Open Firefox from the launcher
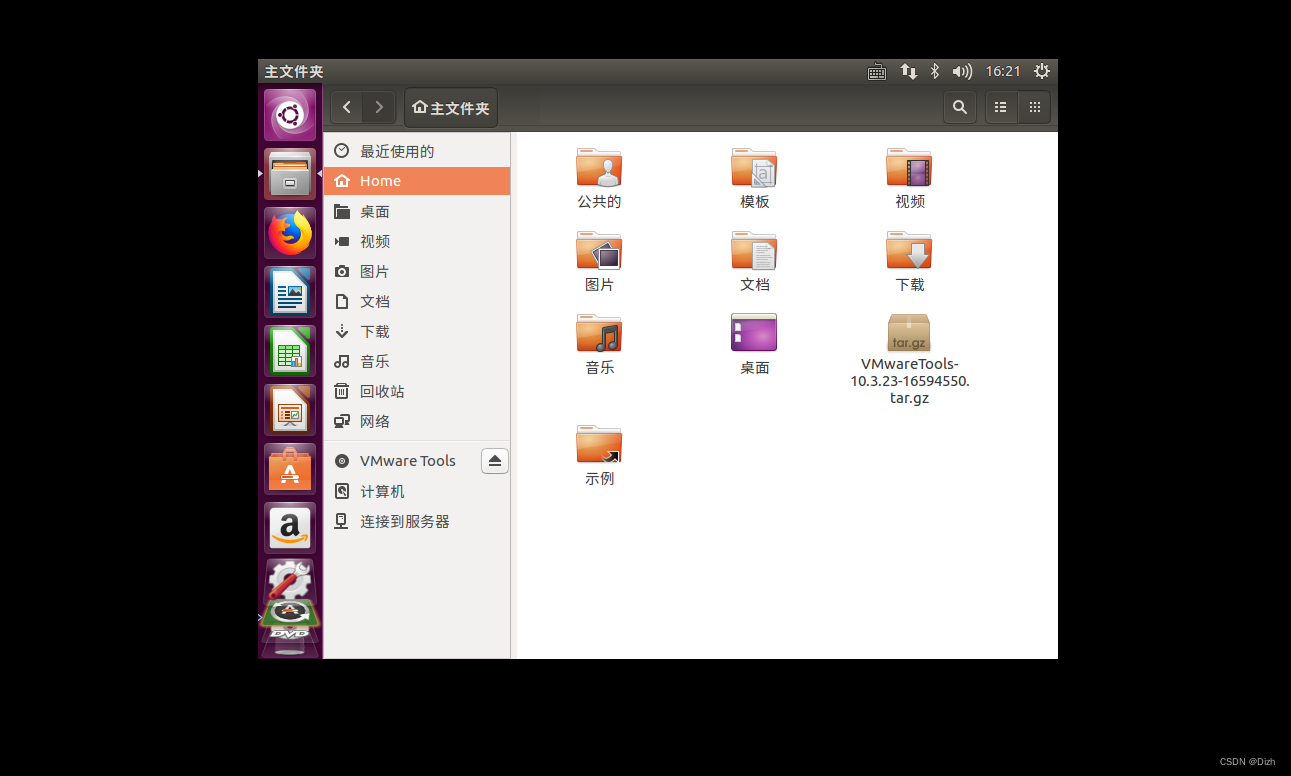 click(289, 232)
